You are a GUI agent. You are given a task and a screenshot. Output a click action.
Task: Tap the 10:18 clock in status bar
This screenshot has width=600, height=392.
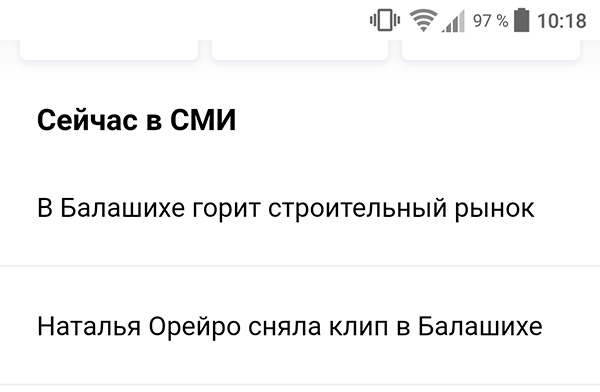click(562, 21)
